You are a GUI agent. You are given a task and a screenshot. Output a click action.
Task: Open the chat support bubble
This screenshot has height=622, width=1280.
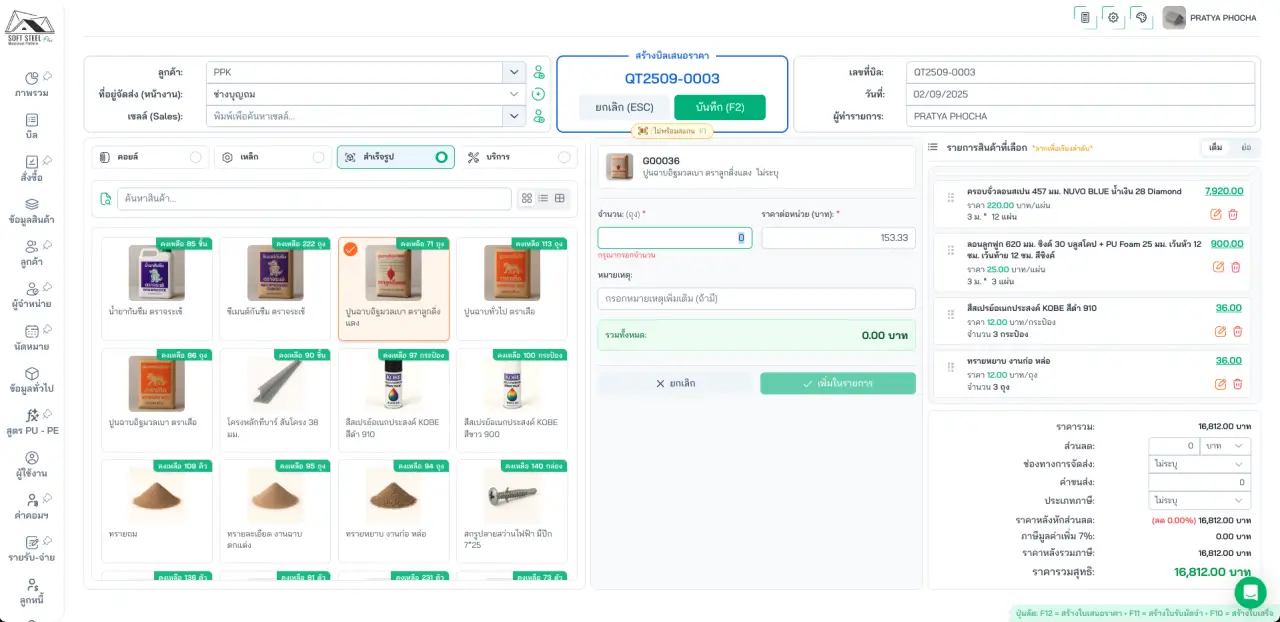1250,592
